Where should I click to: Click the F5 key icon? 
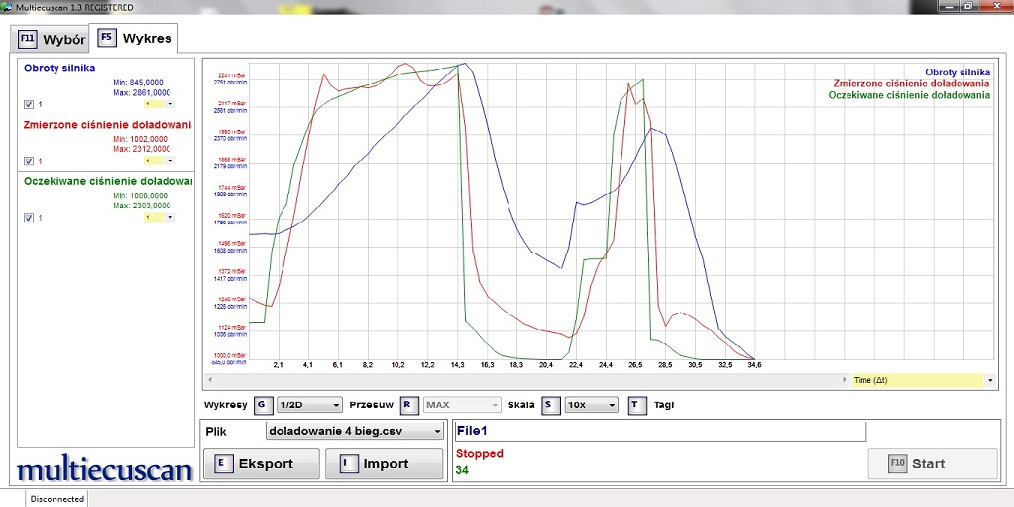click(x=106, y=38)
